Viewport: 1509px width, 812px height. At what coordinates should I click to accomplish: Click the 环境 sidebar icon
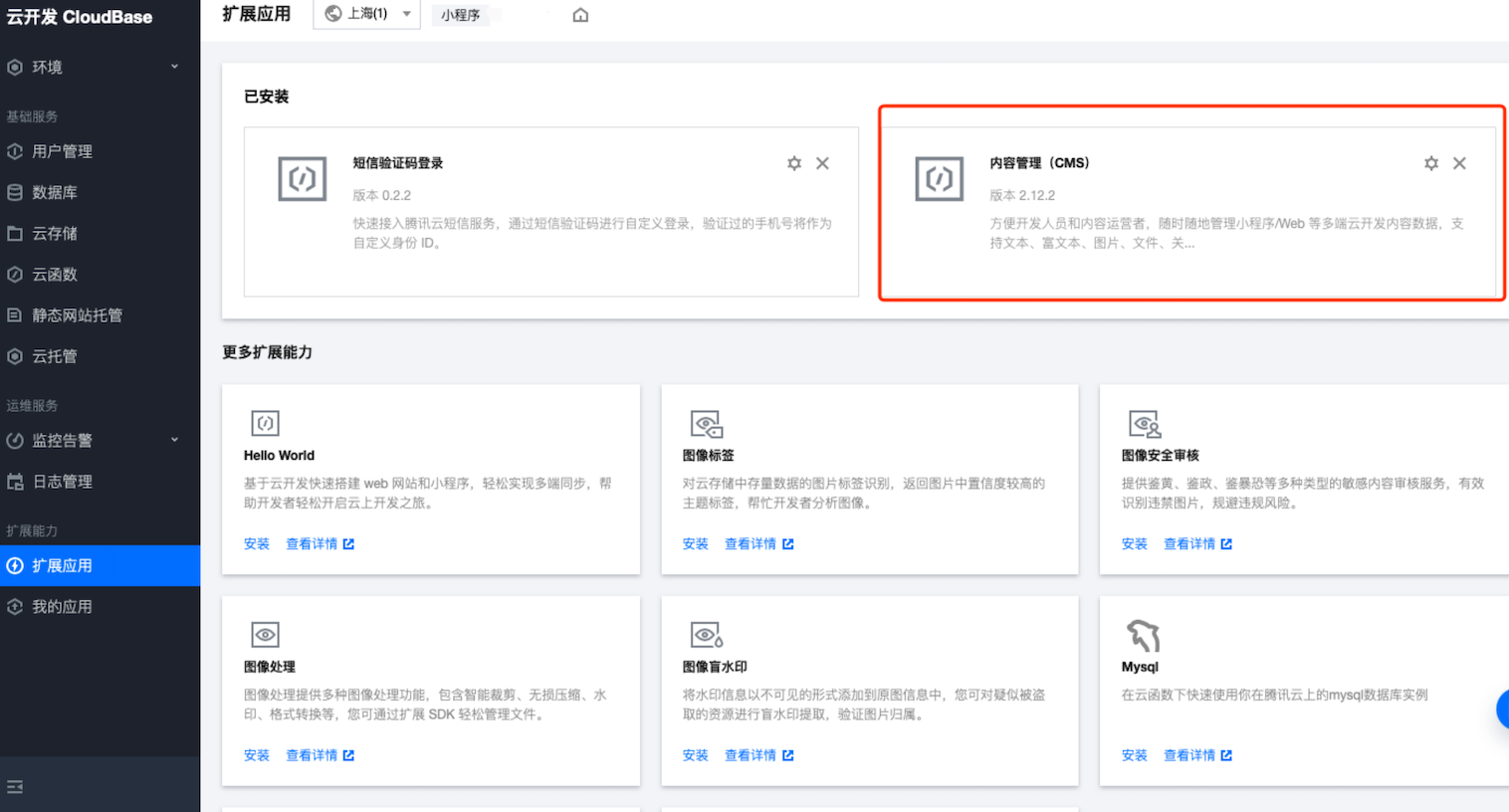click(x=15, y=68)
